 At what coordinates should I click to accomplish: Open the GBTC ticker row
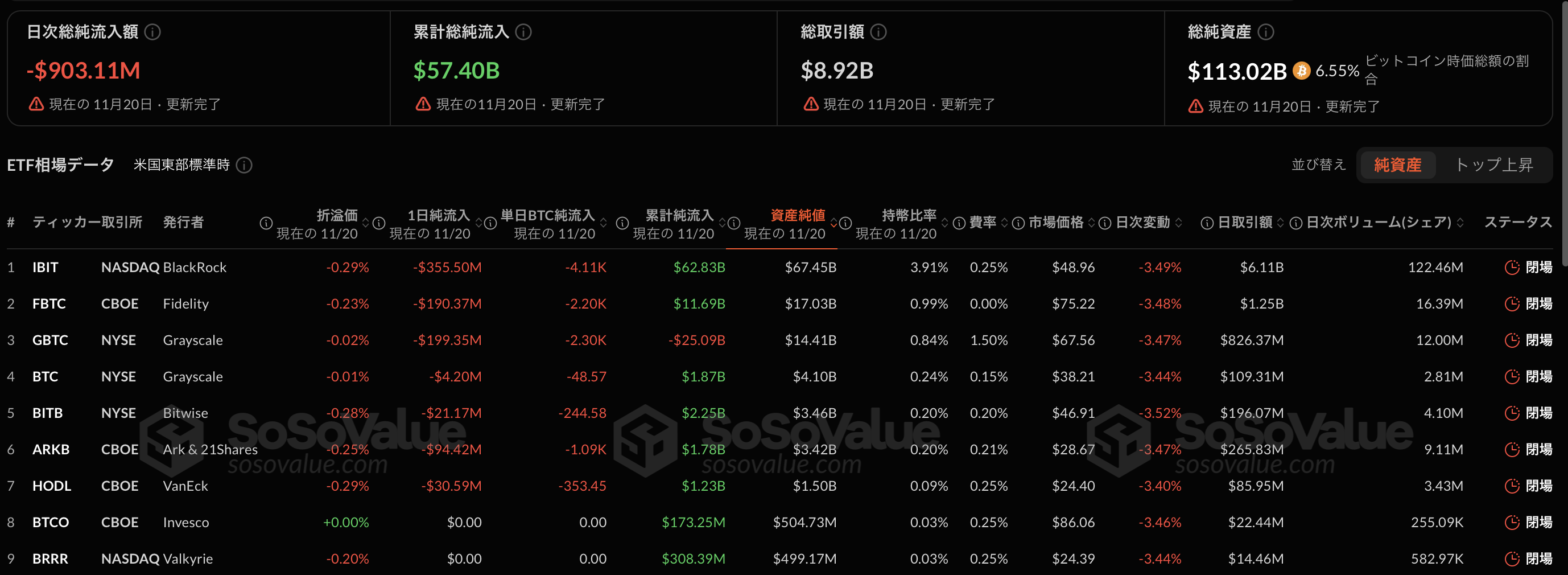click(x=50, y=340)
